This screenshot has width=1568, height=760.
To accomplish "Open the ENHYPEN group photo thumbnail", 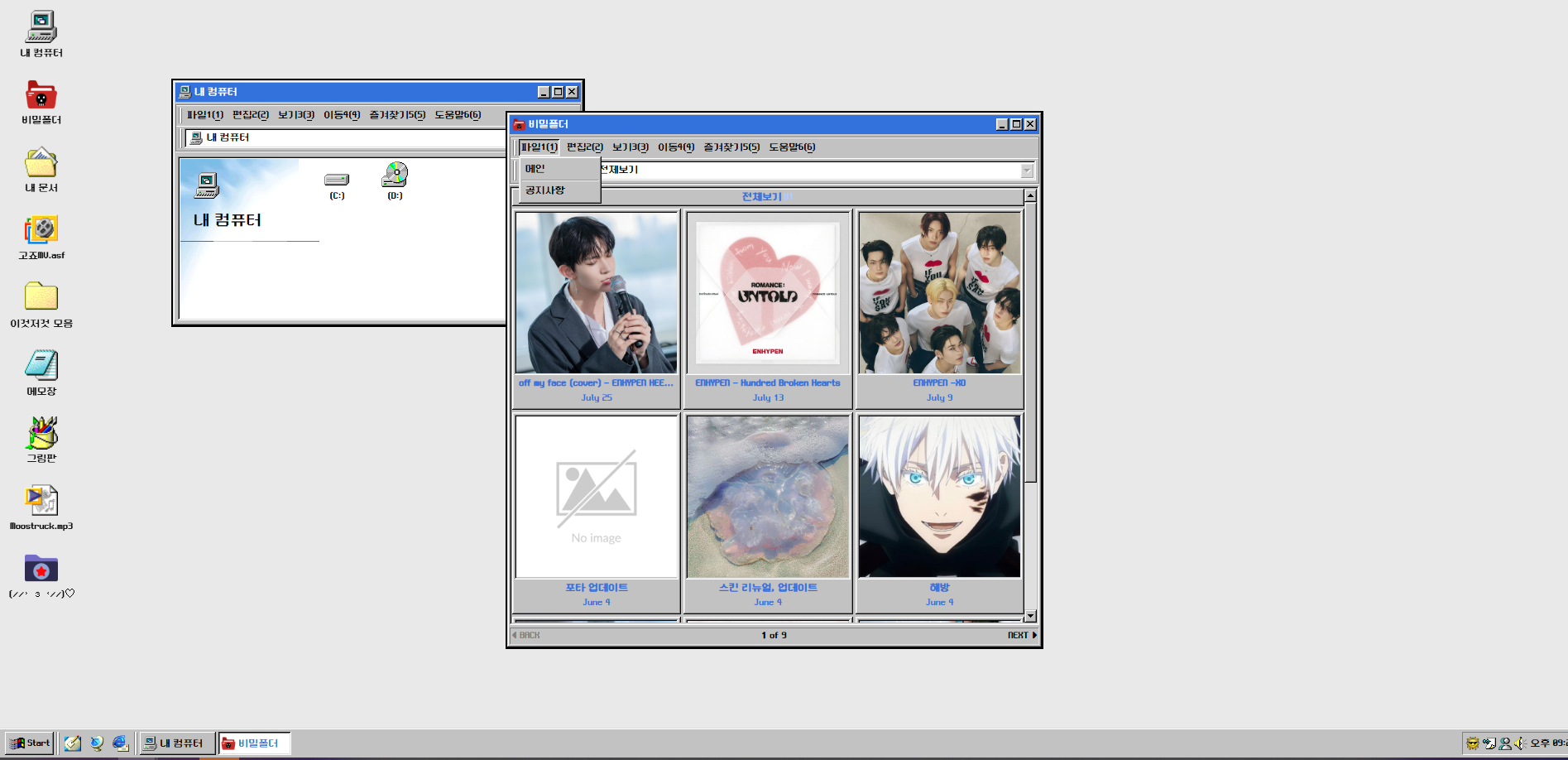I will (x=940, y=293).
